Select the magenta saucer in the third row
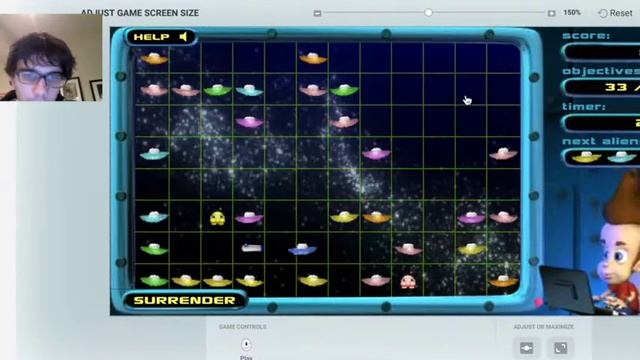 tap(249, 121)
